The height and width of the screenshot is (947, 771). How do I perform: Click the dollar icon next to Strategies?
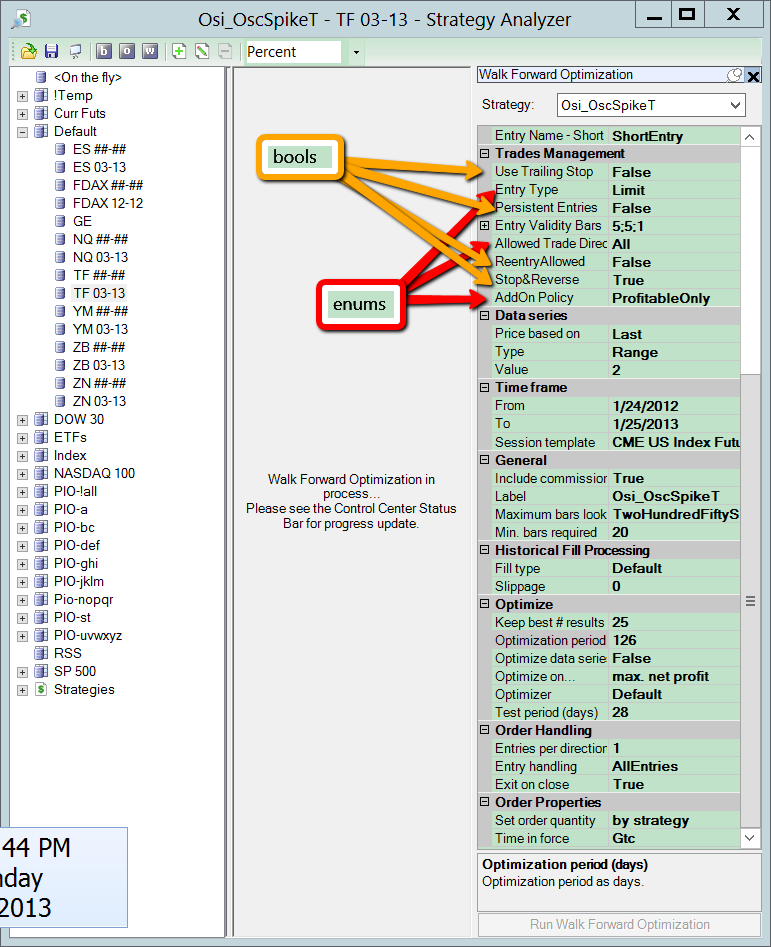[x=41, y=689]
